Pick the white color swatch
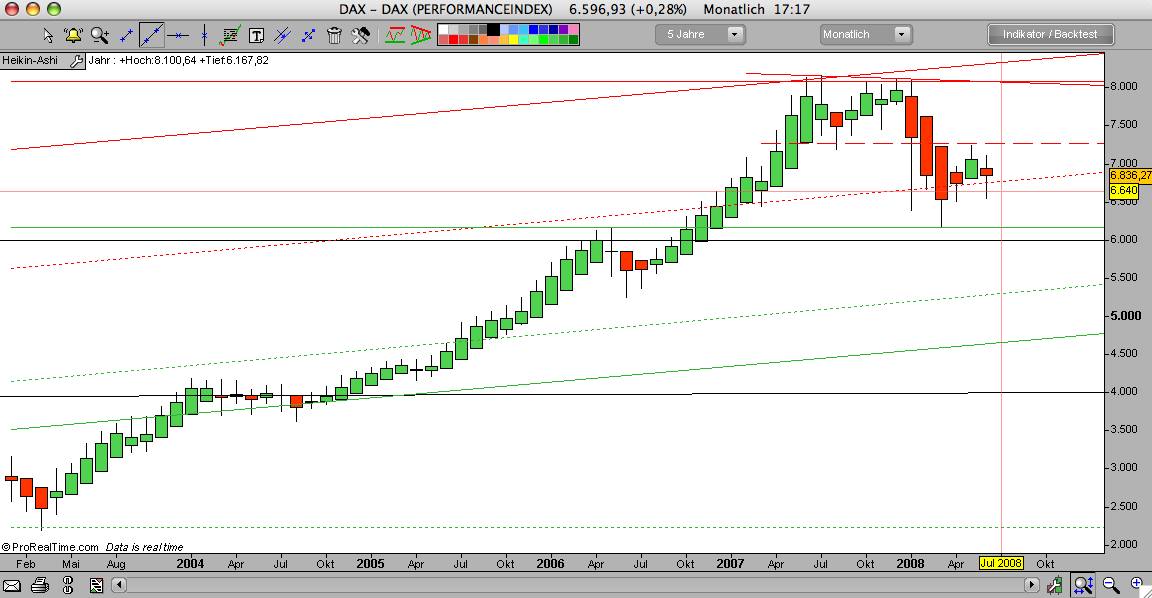The height and width of the screenshot is (598, 1152). click(444, 29)
